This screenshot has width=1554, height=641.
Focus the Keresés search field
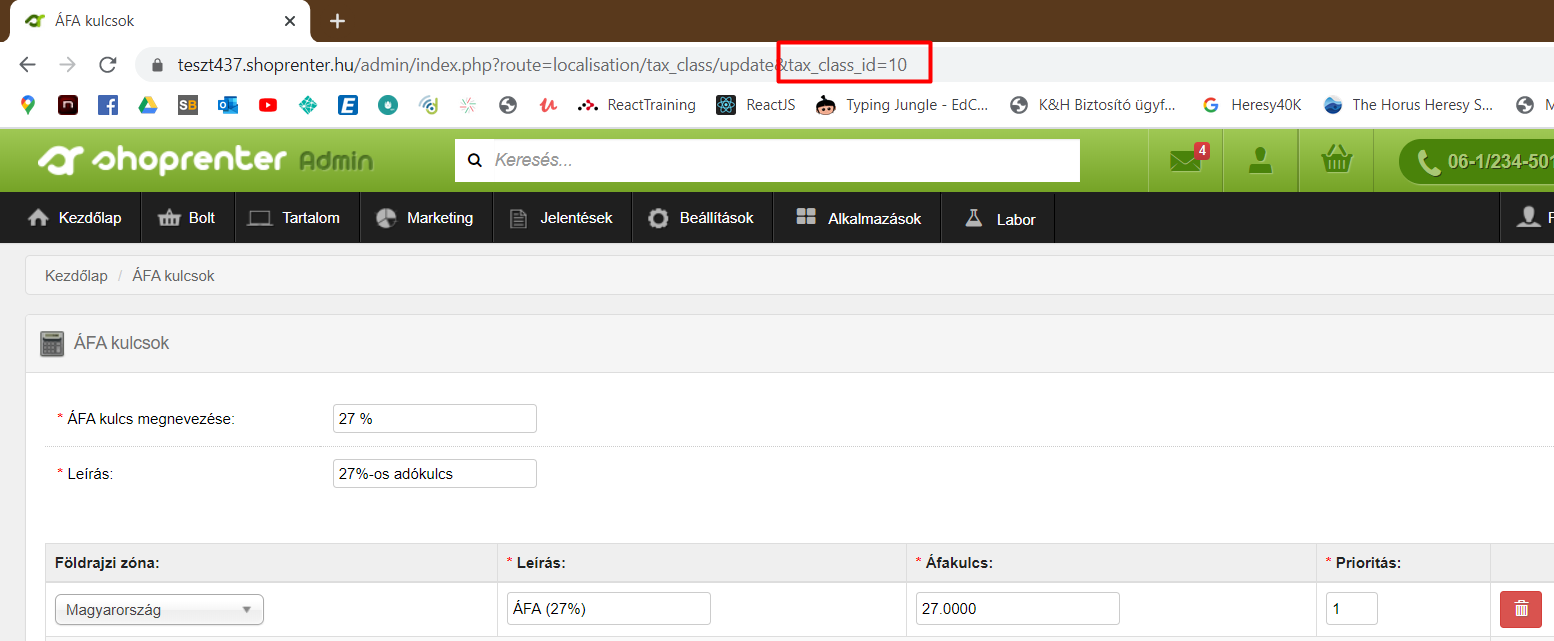point(767,160)
